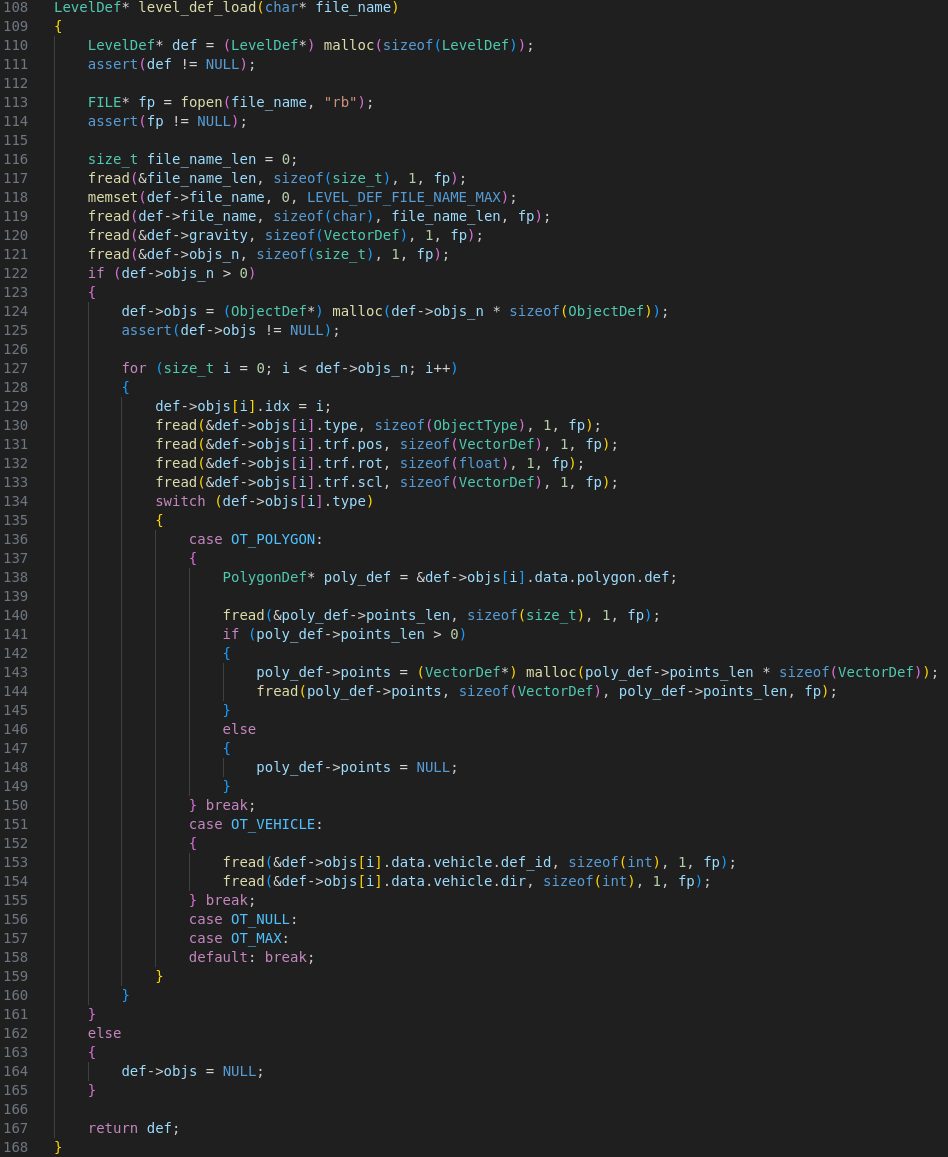Click the closing brace on line 160
The image size is (948, 1157).
coord(125,996)
